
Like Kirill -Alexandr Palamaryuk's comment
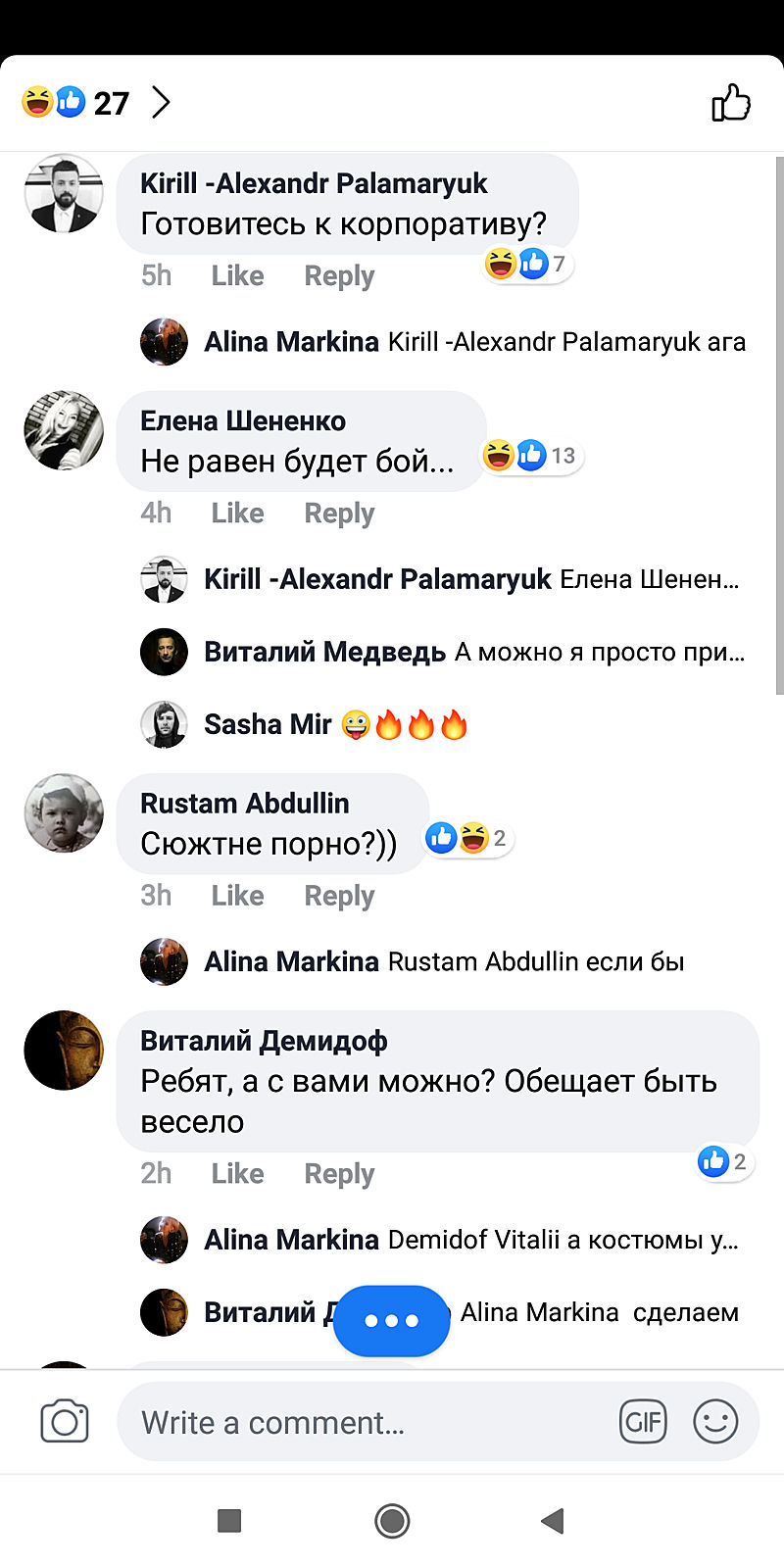click(237, 276)
